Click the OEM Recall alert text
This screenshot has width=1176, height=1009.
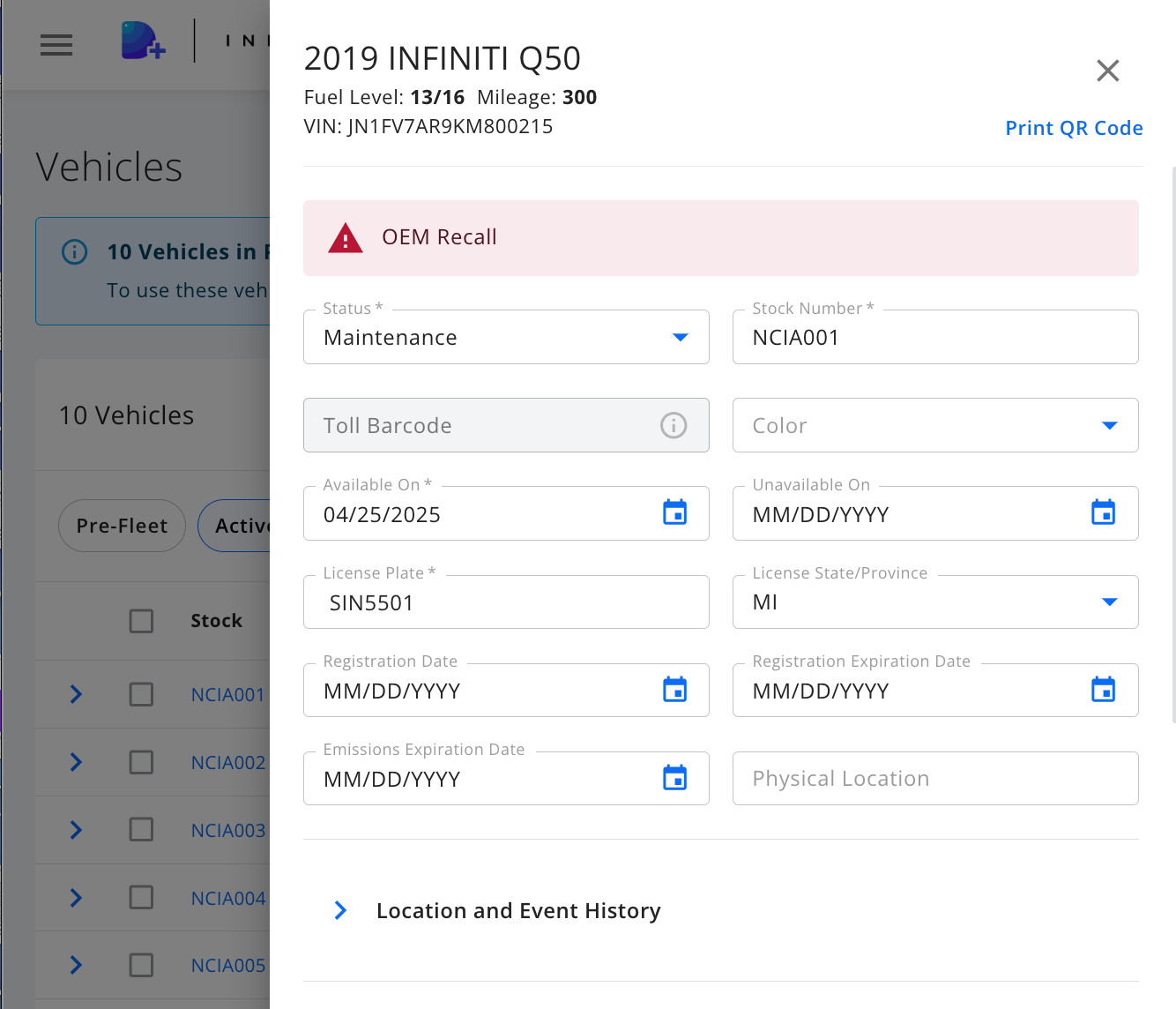[439, 237]
